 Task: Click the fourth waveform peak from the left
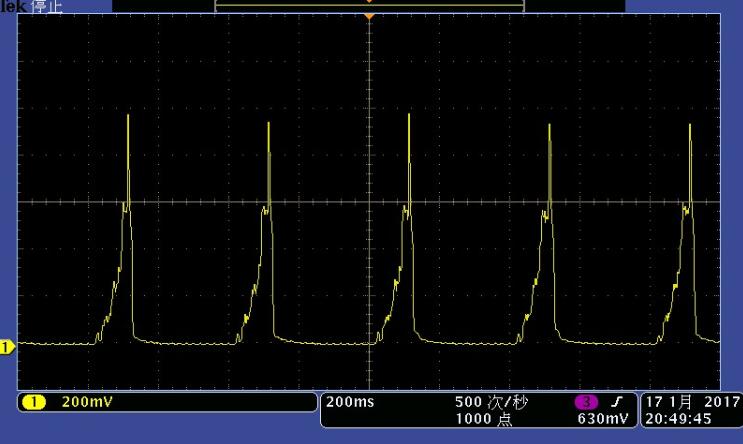(x=548, y=125)
